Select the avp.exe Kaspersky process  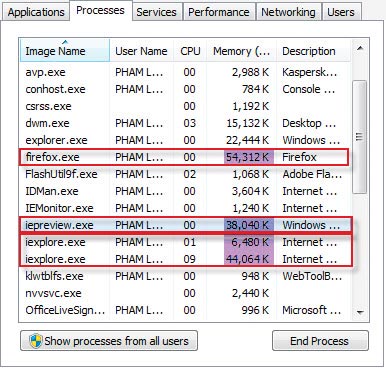pyautogui.click(x=185, y=72)
